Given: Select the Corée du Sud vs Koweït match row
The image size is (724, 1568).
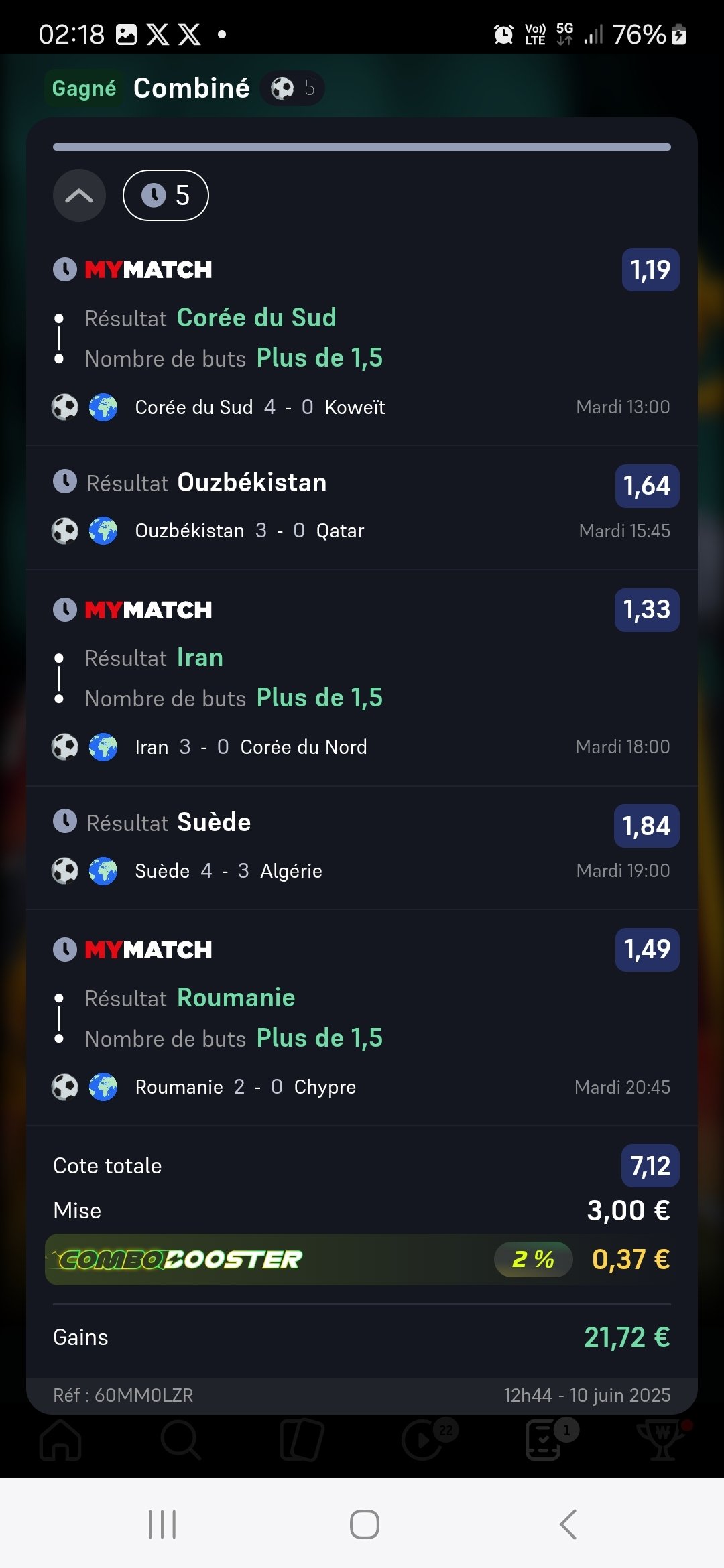Looking at the screenshot, I should (362, 407).
